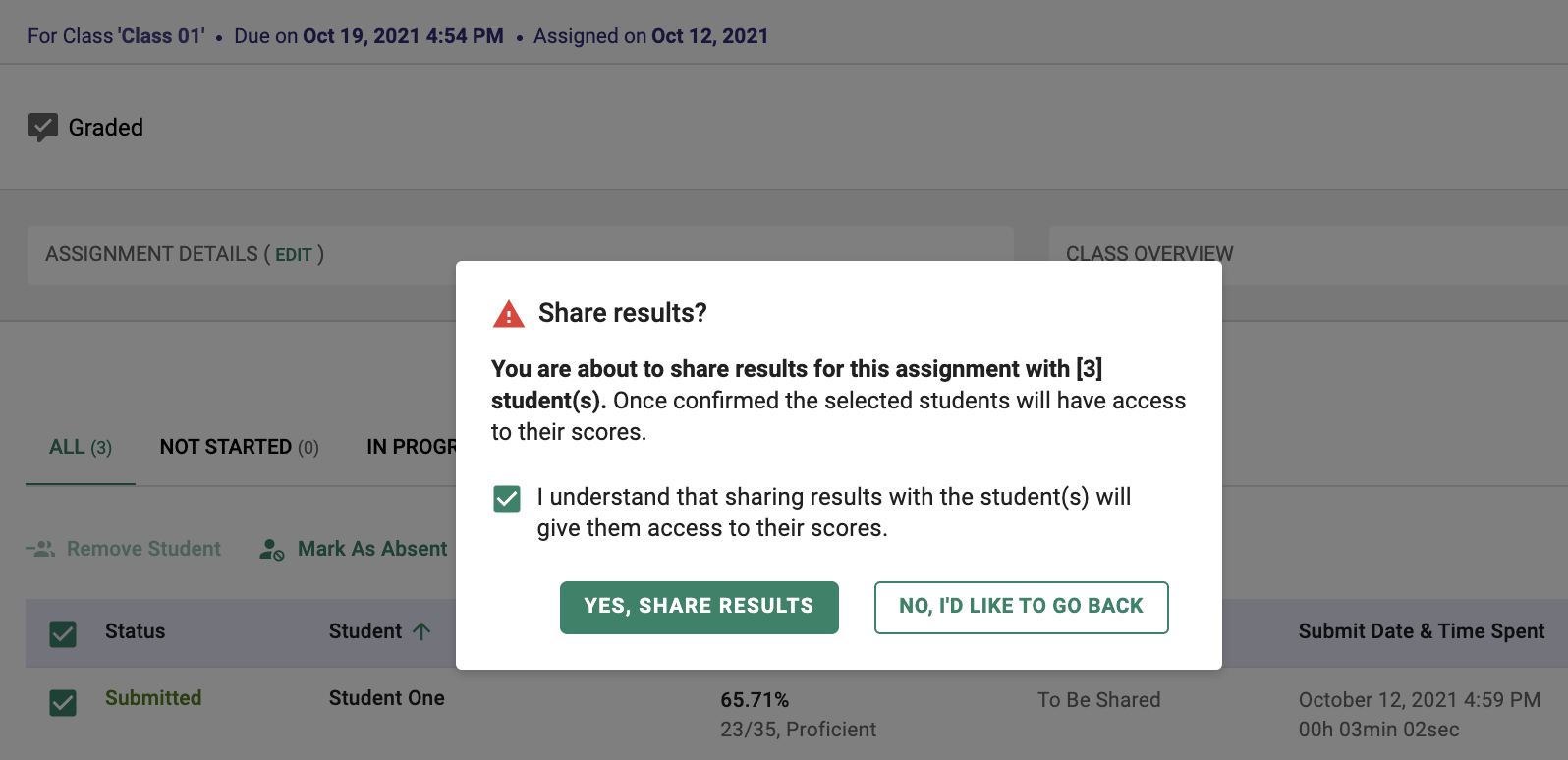Click the Mark As Absent label
Image resolution: width=1568 pixels, height=760 pixels.
(372, 549)
